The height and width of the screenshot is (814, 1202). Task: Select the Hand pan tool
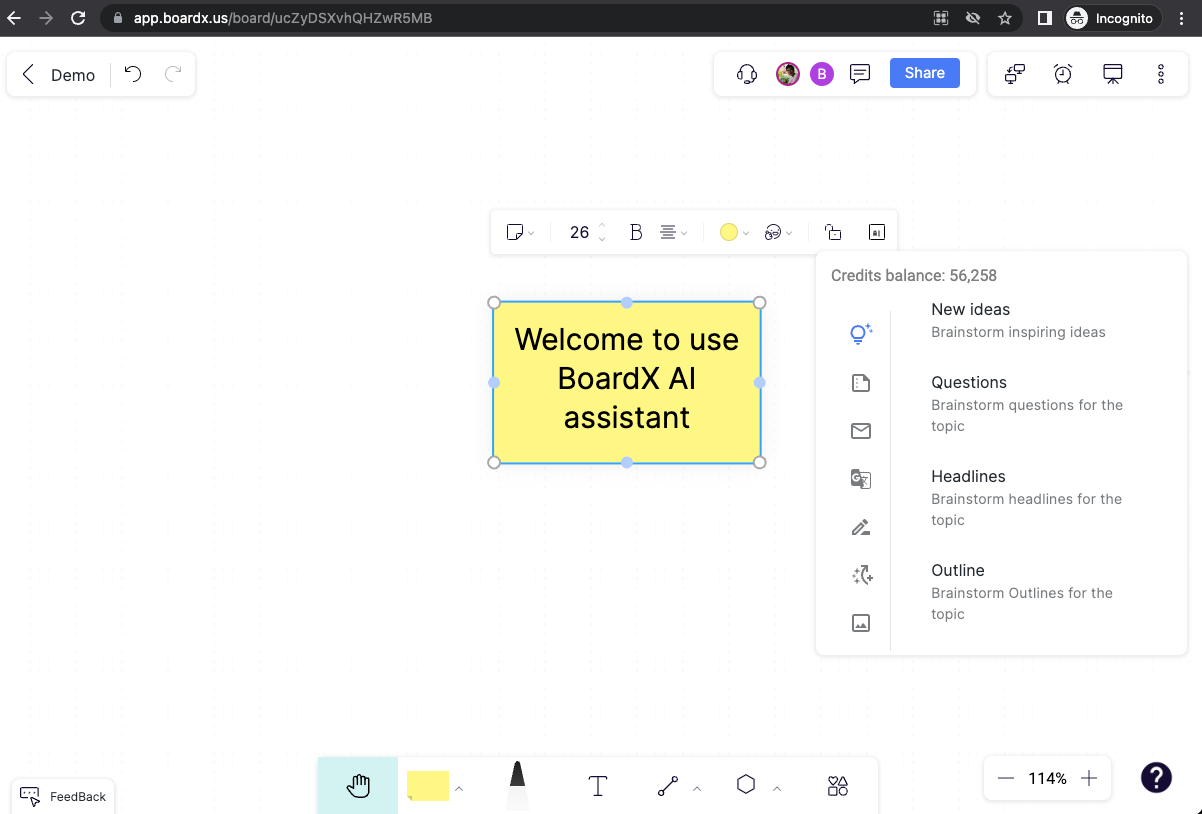point(357,786)
